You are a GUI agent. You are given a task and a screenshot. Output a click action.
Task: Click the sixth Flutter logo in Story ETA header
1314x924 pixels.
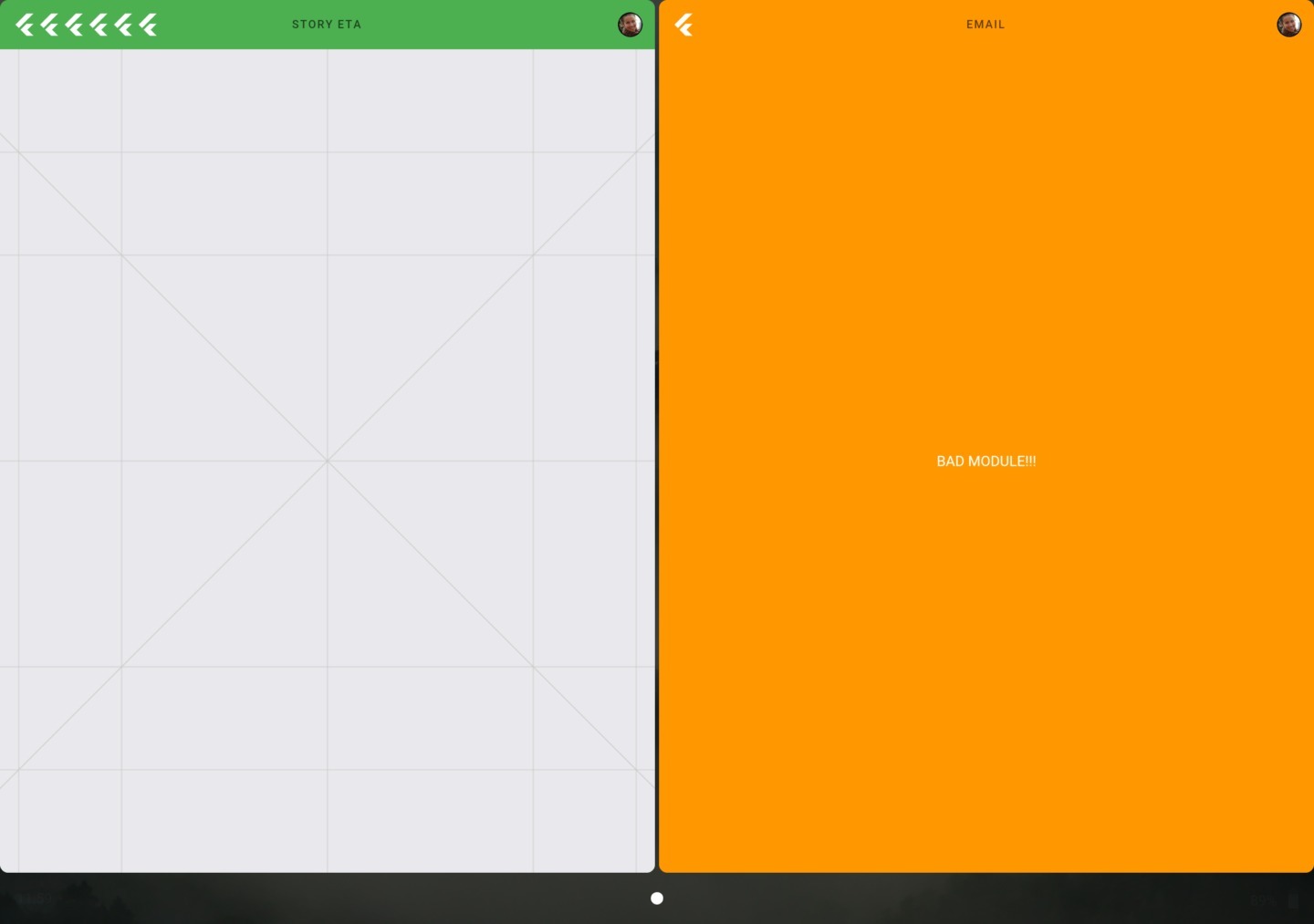click(148, 25)
